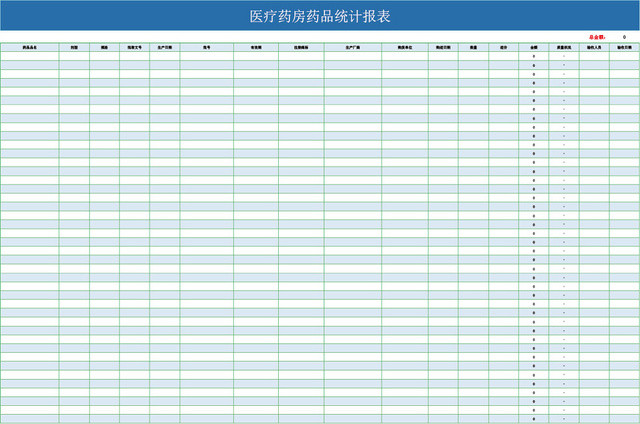Select the 进价 column header

coord(504,47)
